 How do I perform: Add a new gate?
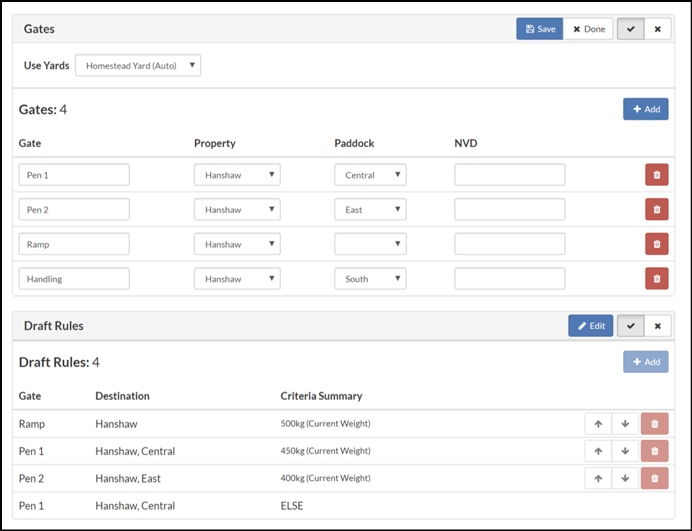pyautogui.click(x=645, y=109)
